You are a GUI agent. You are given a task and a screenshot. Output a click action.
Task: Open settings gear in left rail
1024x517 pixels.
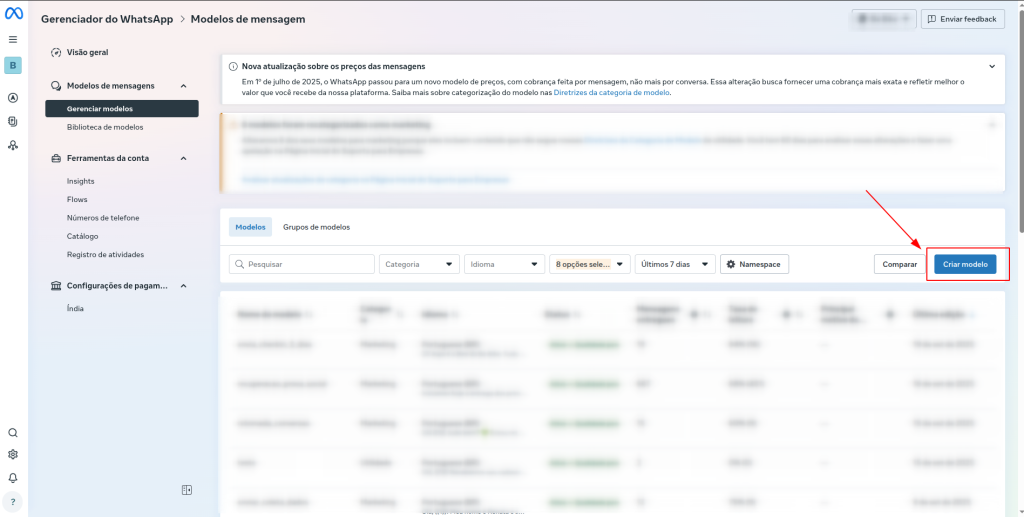(x=13, y=454)
